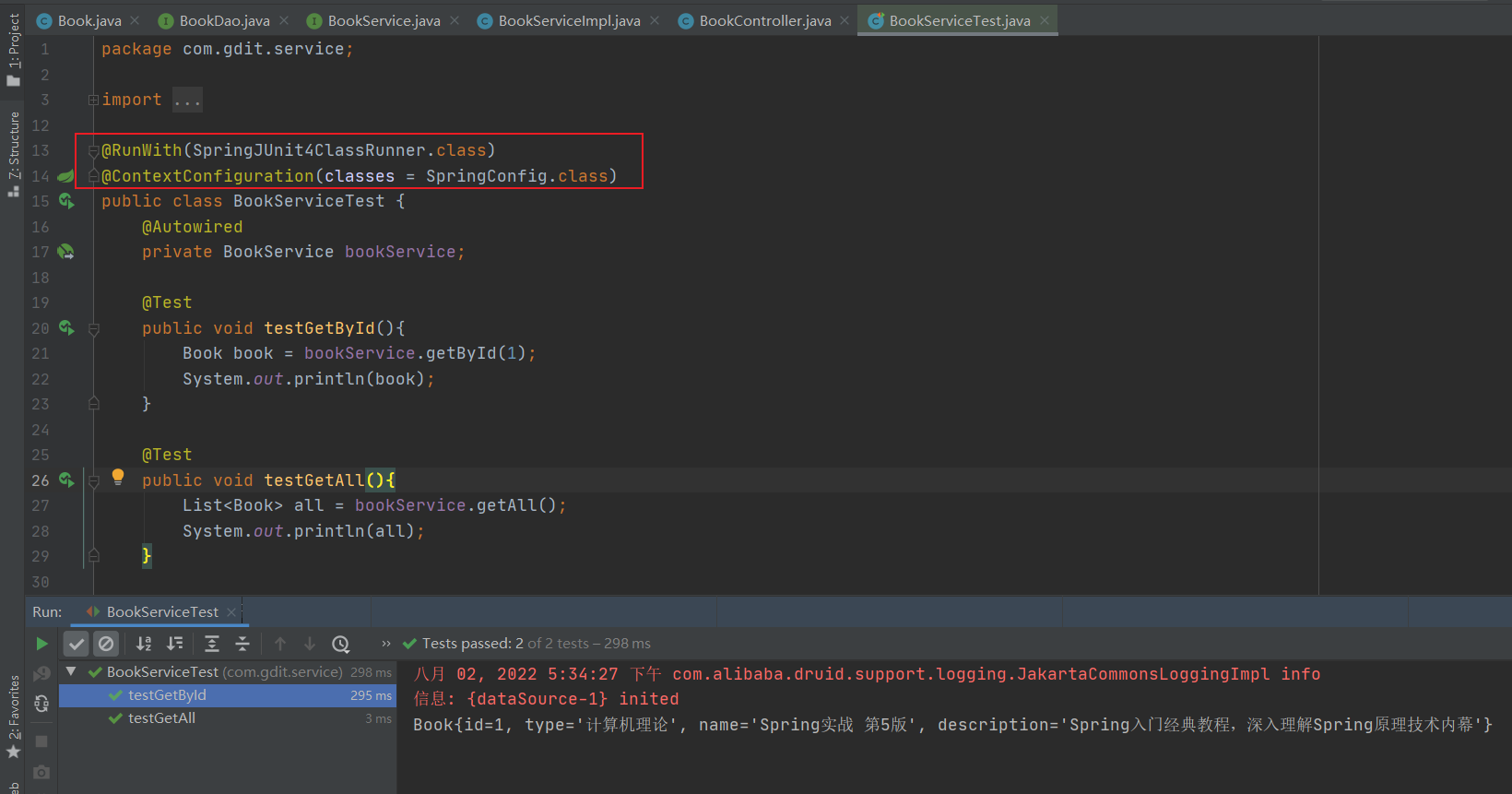Screen dimensions: 1512x794
Task: Click SpringJUnit4ClassRunner class reference
Action: [309, 150]
